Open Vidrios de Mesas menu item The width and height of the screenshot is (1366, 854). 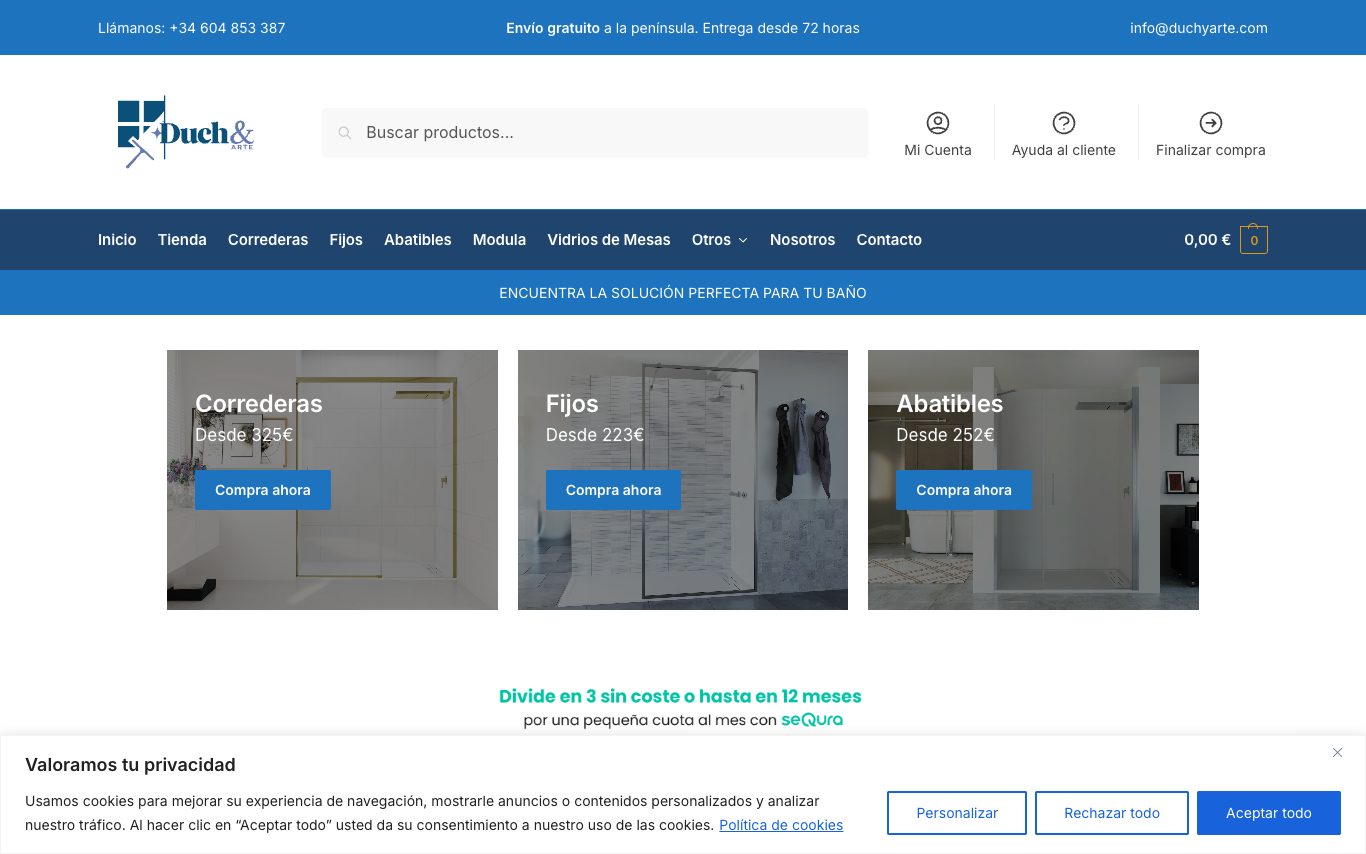(609, 240)
